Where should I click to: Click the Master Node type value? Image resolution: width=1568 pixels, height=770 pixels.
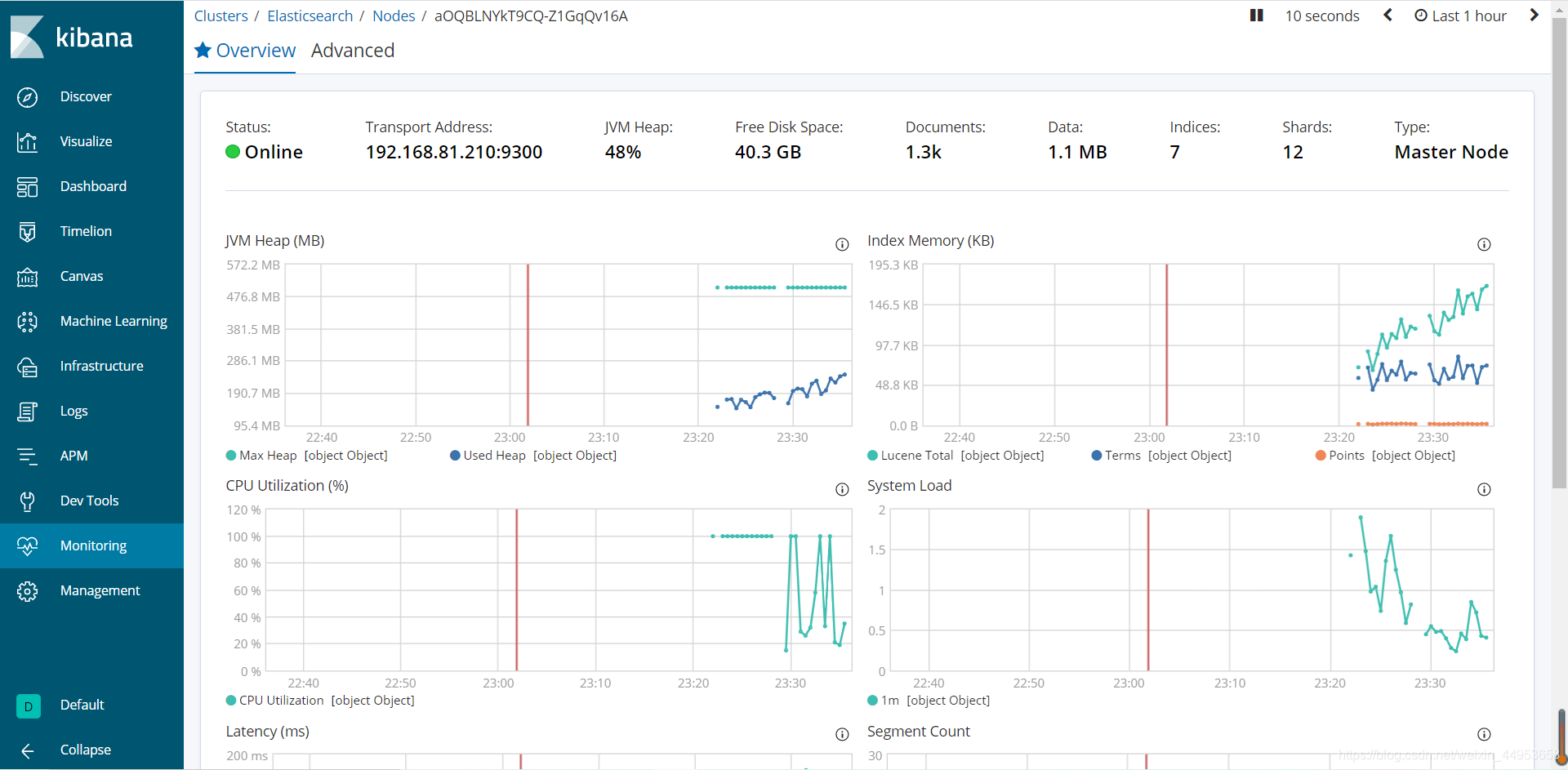click(x=1451, y=153)
